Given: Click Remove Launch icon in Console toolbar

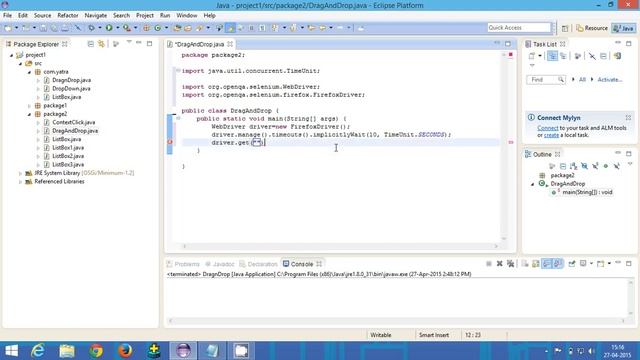Looking at the screenshot, I should 500,264.
